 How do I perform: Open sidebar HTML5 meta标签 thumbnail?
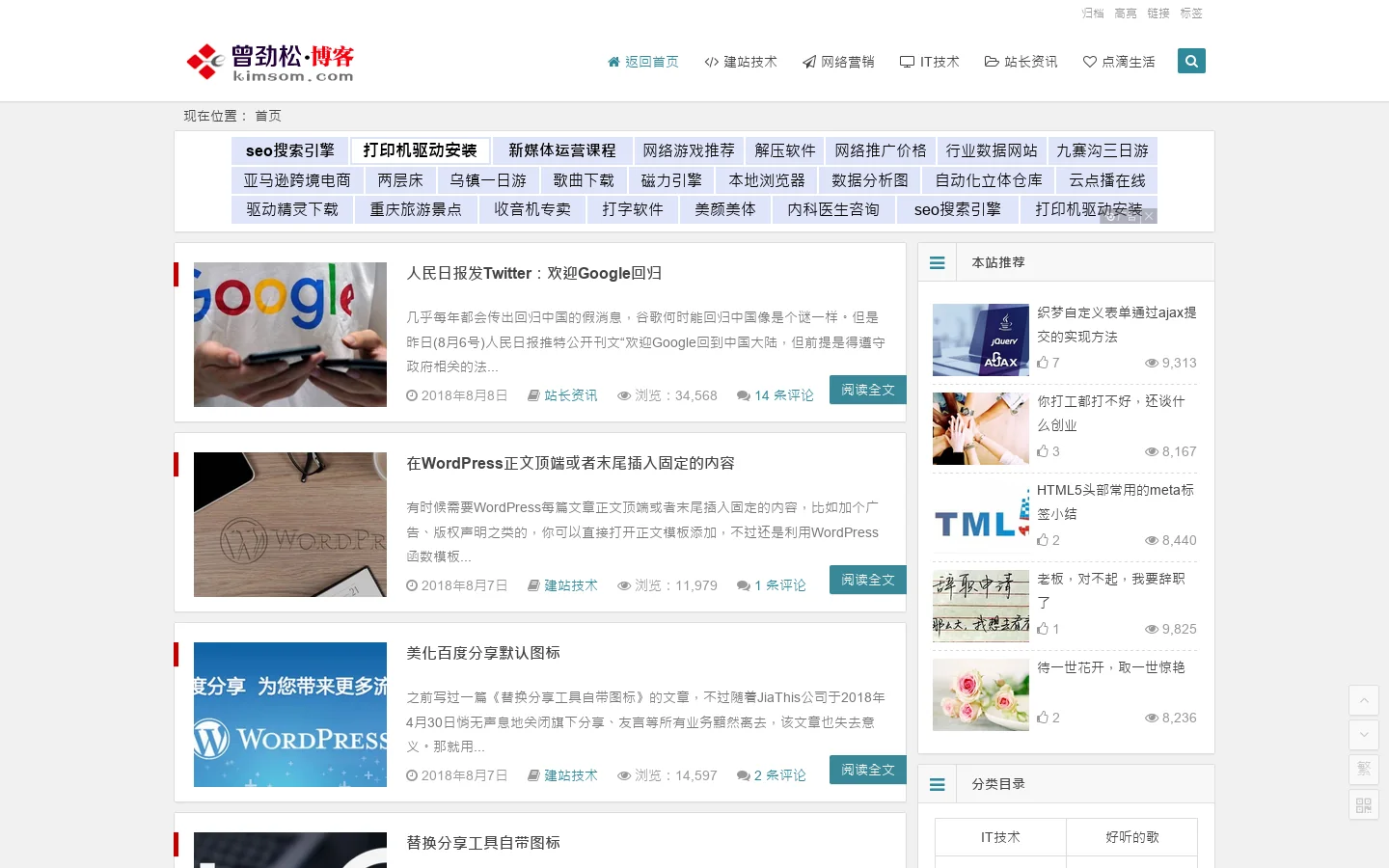(981, 517)
